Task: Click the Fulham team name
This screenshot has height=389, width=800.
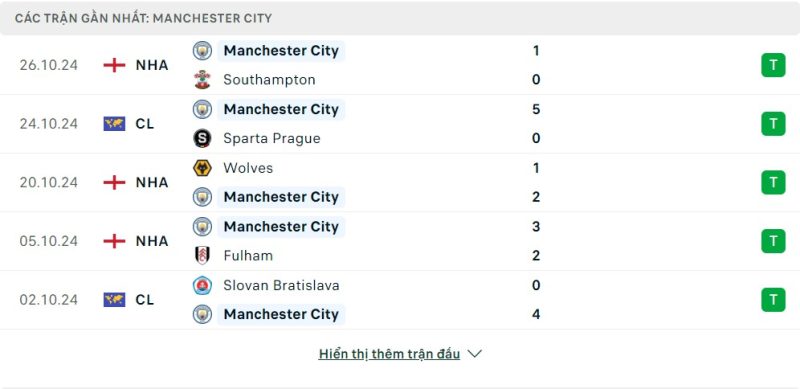Action: [x=248, y=255]
